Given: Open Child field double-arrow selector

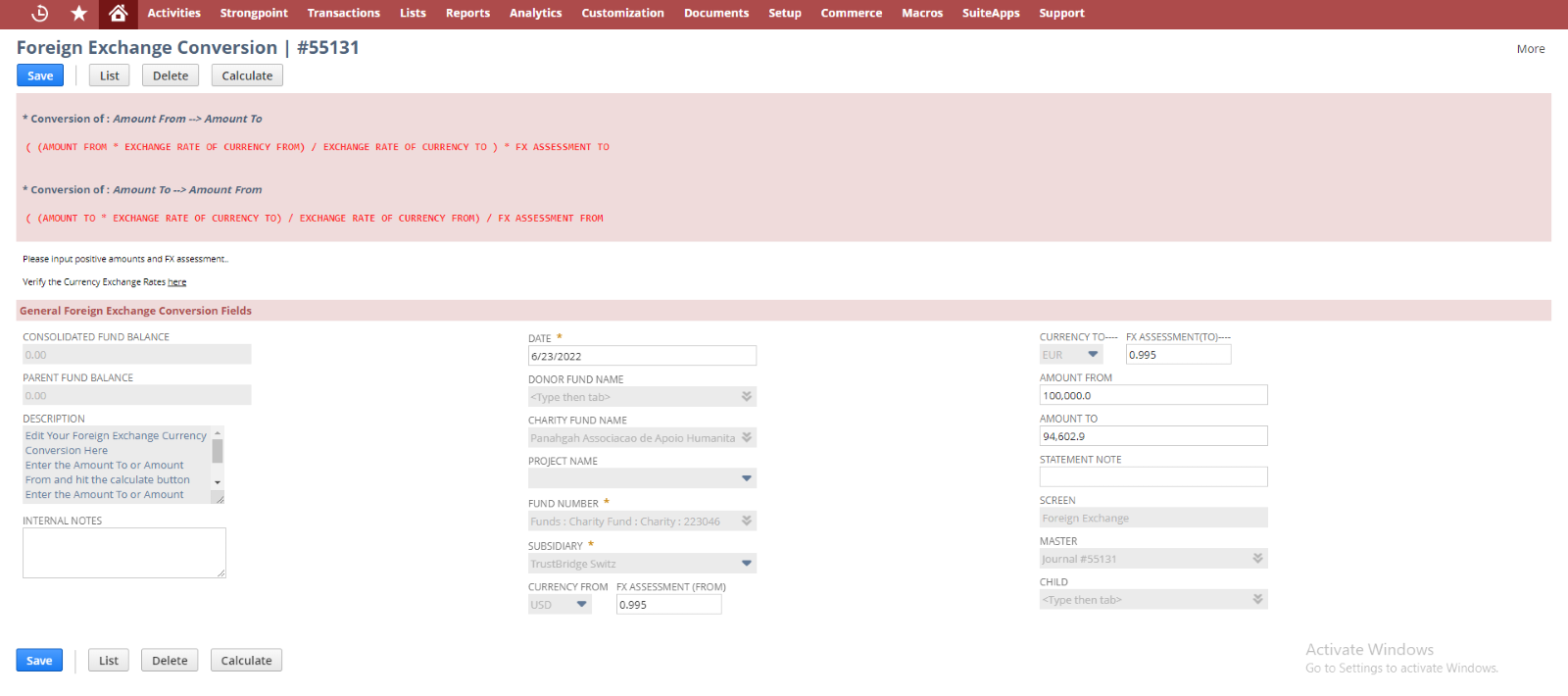Looking at the screenshot, I should pos(1257,600).
